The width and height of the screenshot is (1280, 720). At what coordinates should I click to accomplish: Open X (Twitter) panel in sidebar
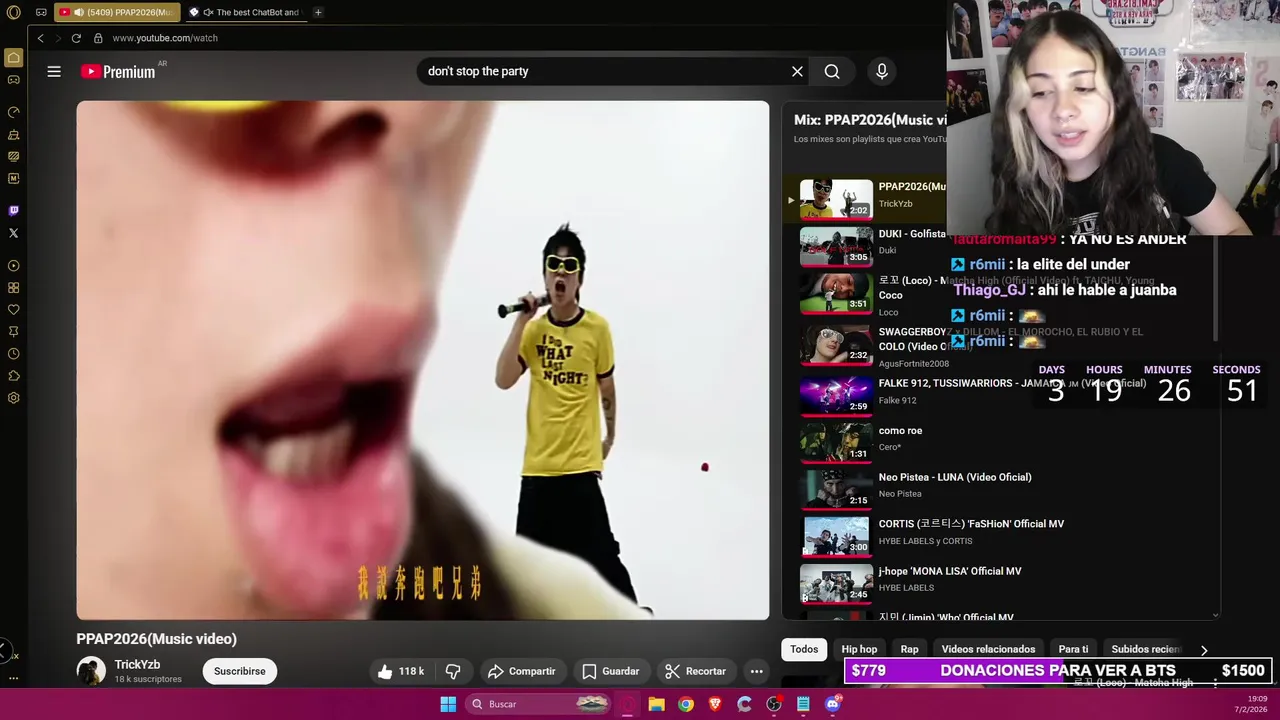coord(13,233)
